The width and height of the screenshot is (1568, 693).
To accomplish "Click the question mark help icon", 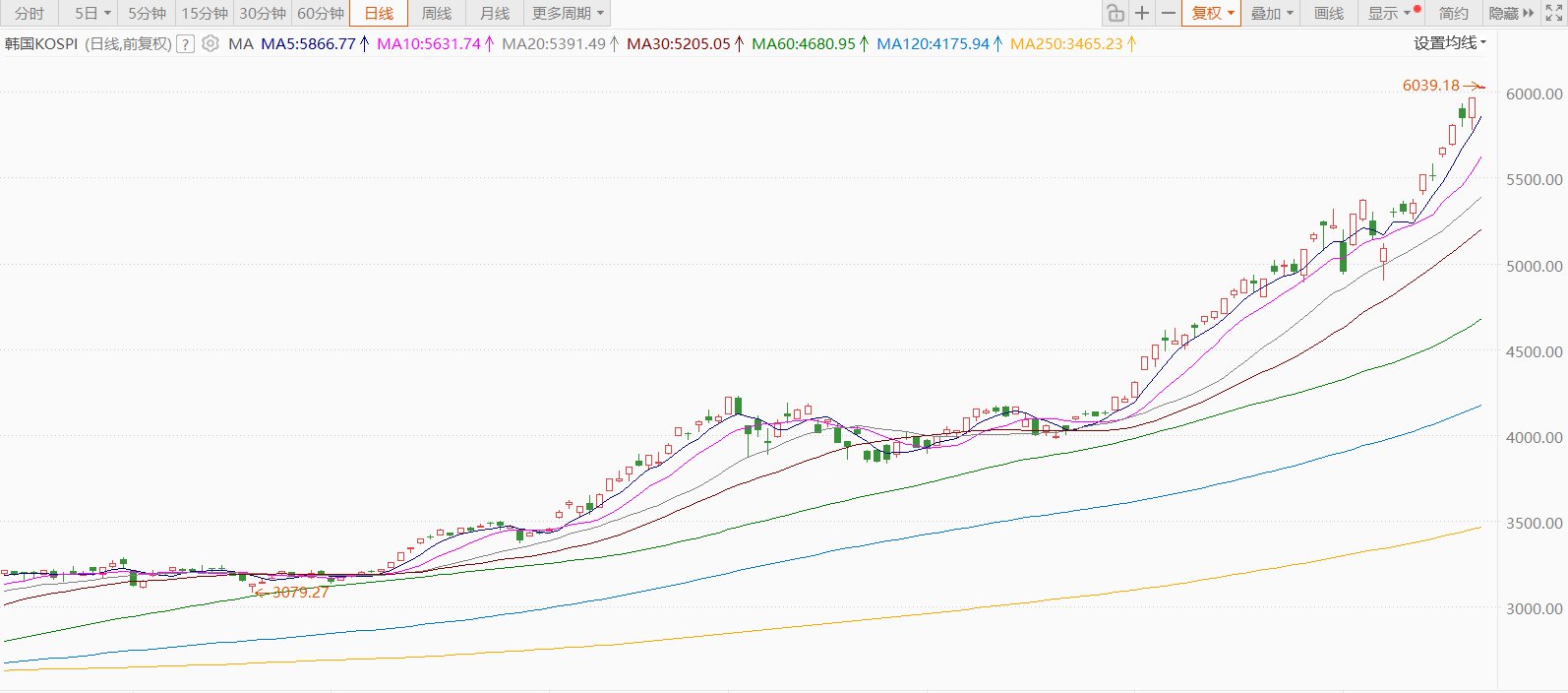I will pyautogui.click(x=185, y=44).
